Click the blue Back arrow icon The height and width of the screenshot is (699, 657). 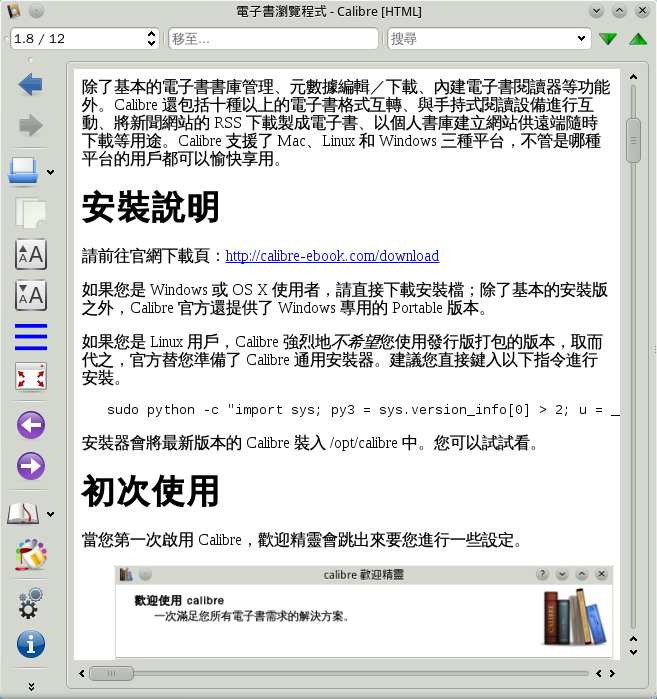pyautogui.click(x=30, y=85)
